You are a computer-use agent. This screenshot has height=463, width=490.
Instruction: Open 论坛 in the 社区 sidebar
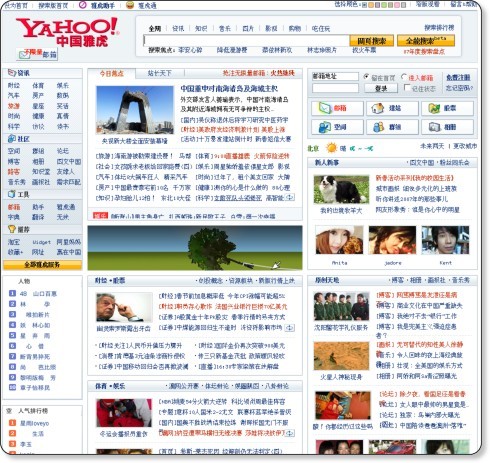tap(63, 151)
